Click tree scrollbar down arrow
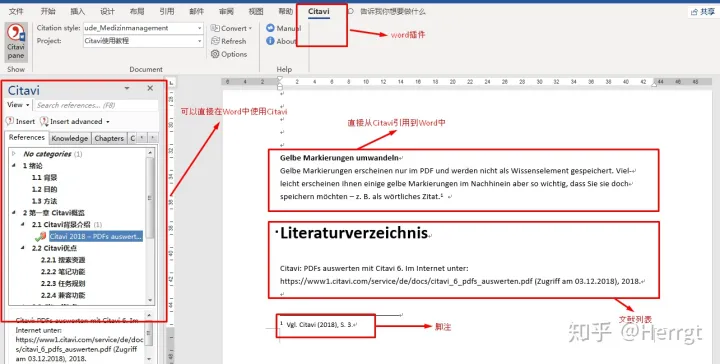Image resolution: width=720 pixels, height=364 pixels. click(x=150, y=300)
